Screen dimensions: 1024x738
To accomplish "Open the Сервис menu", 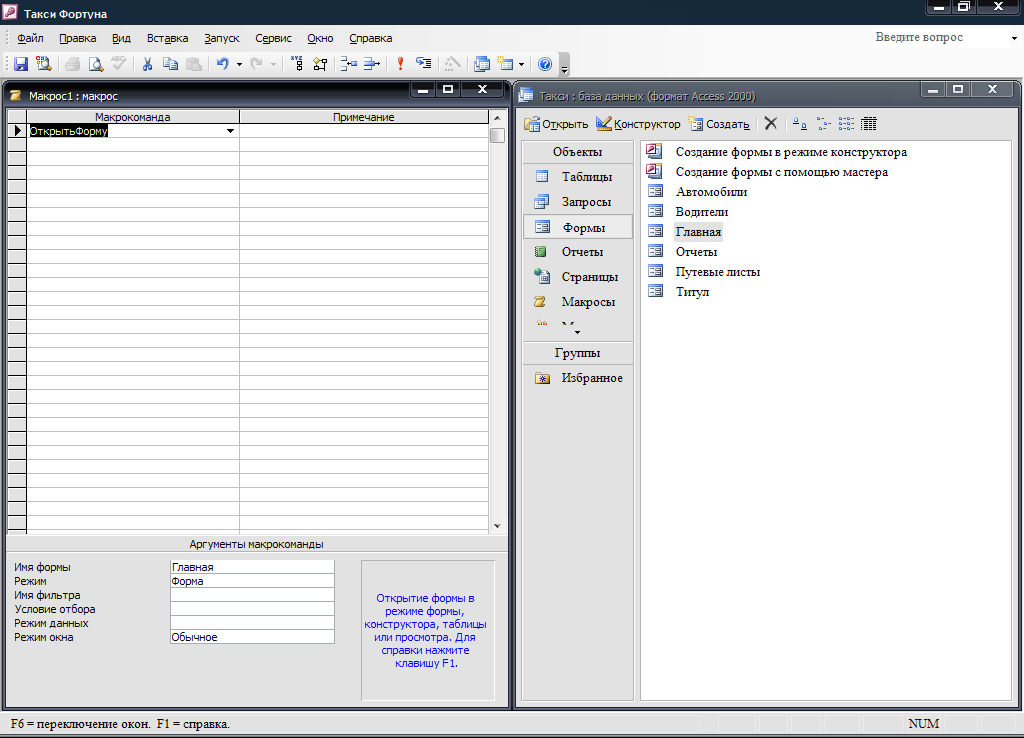I will tap(273, 38).
